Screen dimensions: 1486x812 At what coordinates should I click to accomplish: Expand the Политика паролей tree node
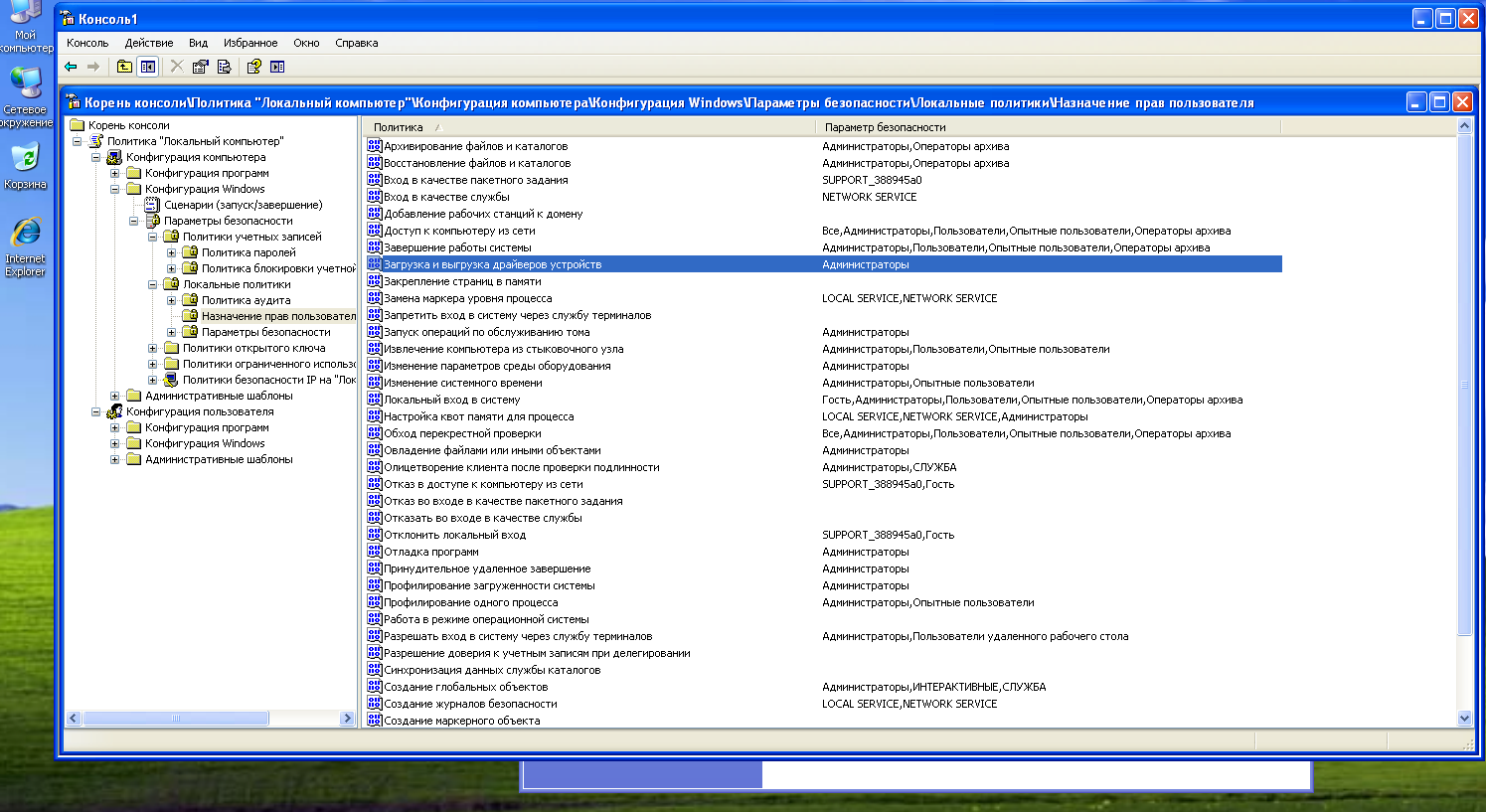pyautogui.click(x=172, y=252)
